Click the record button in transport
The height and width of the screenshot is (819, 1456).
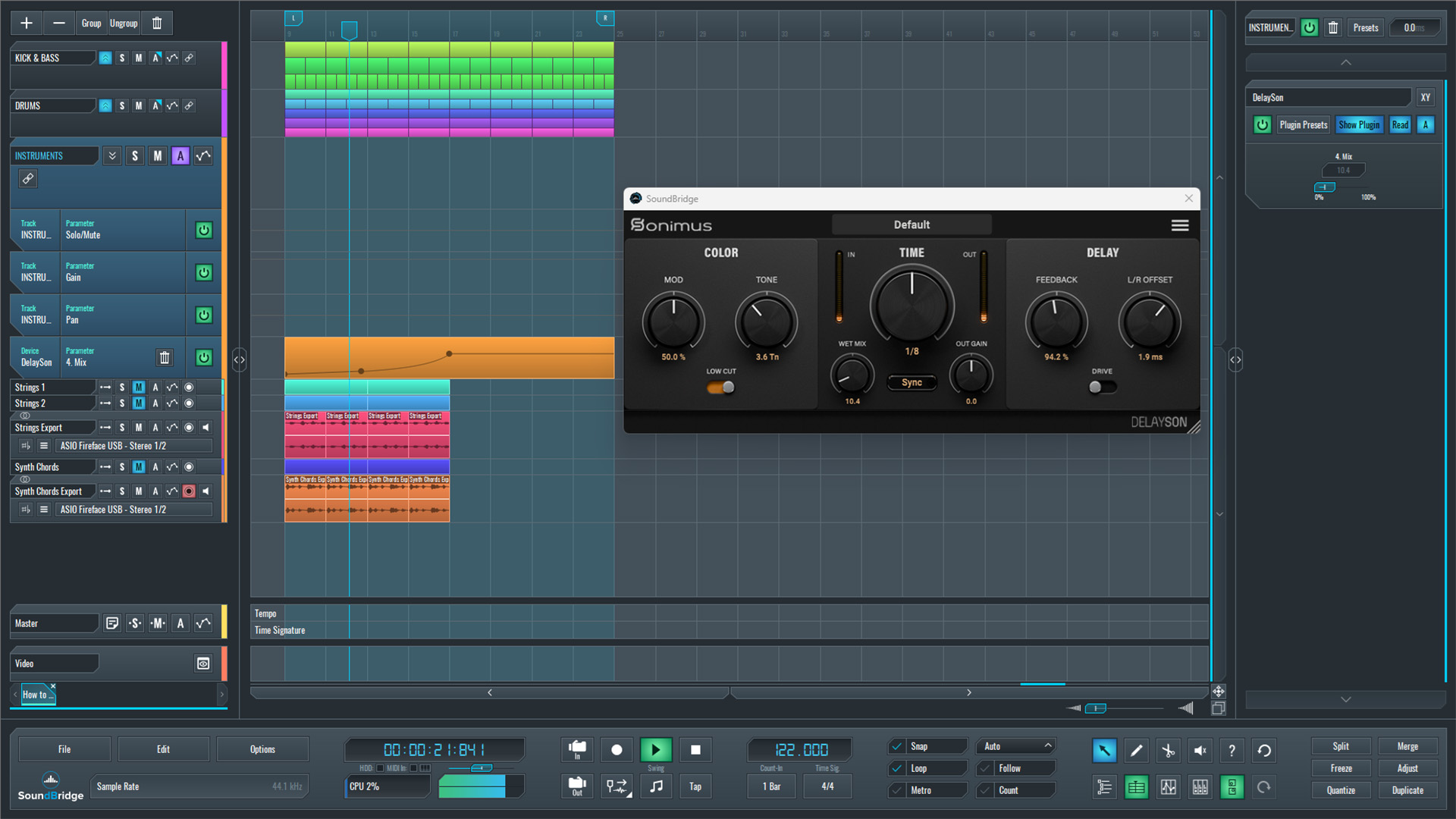coord(617,750)
